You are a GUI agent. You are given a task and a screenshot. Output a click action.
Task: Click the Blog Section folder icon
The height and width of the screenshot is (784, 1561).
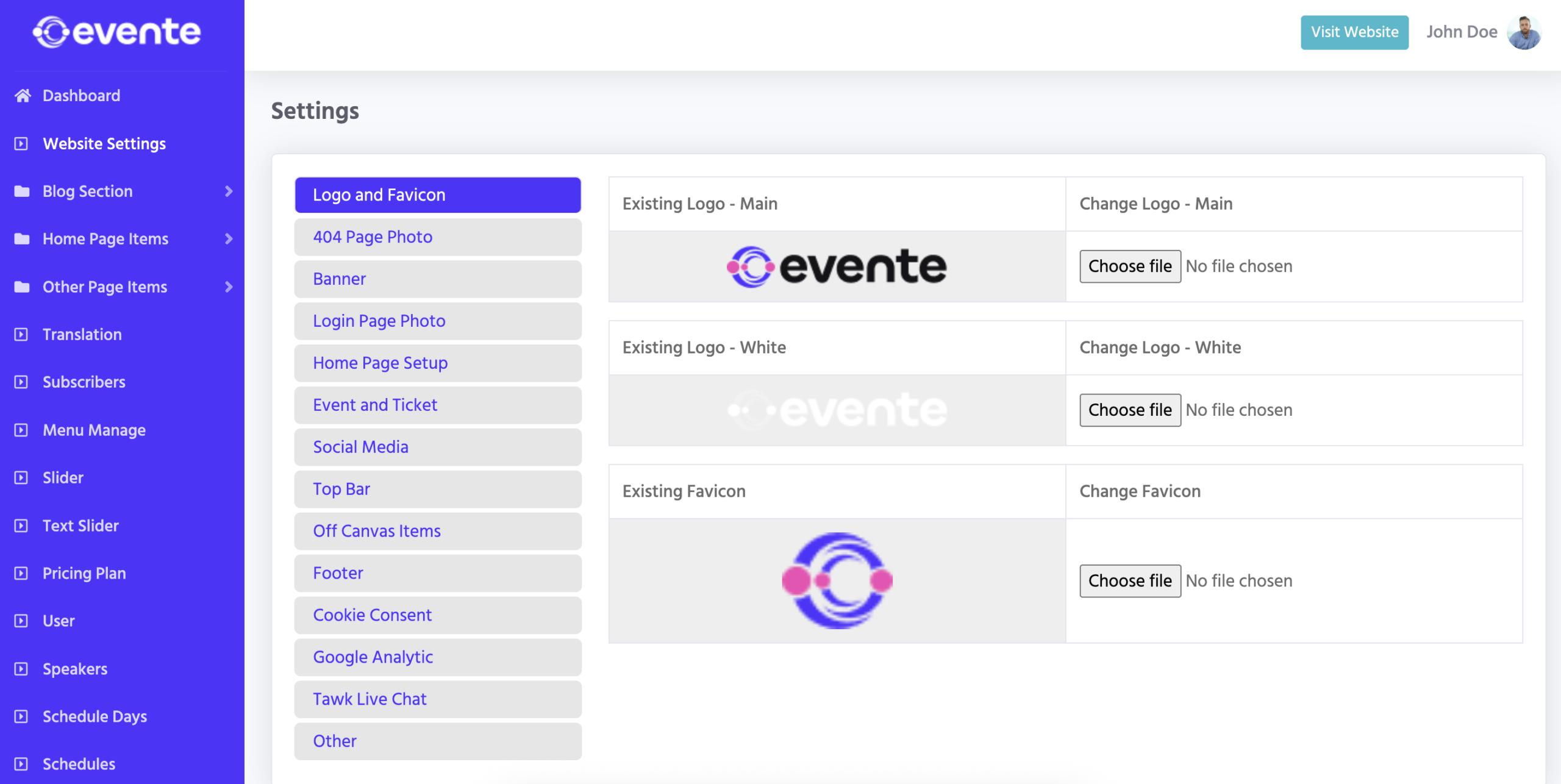pyautogui.click(x=22, y=191)
